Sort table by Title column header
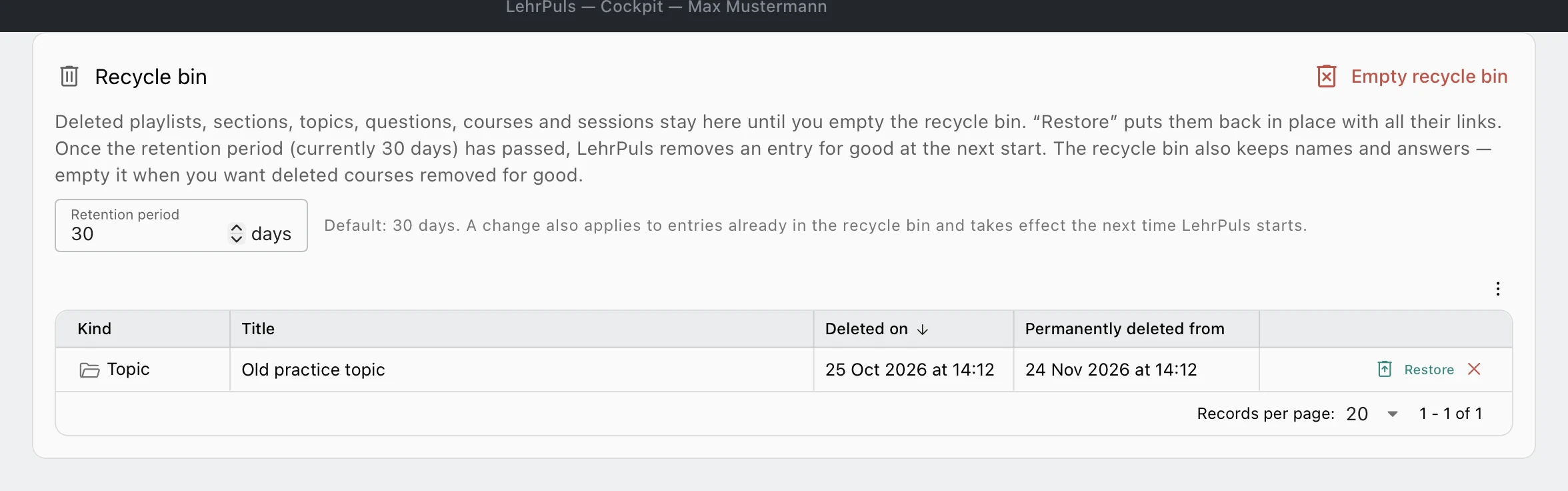1568x491 pixels. pos(258,329)
